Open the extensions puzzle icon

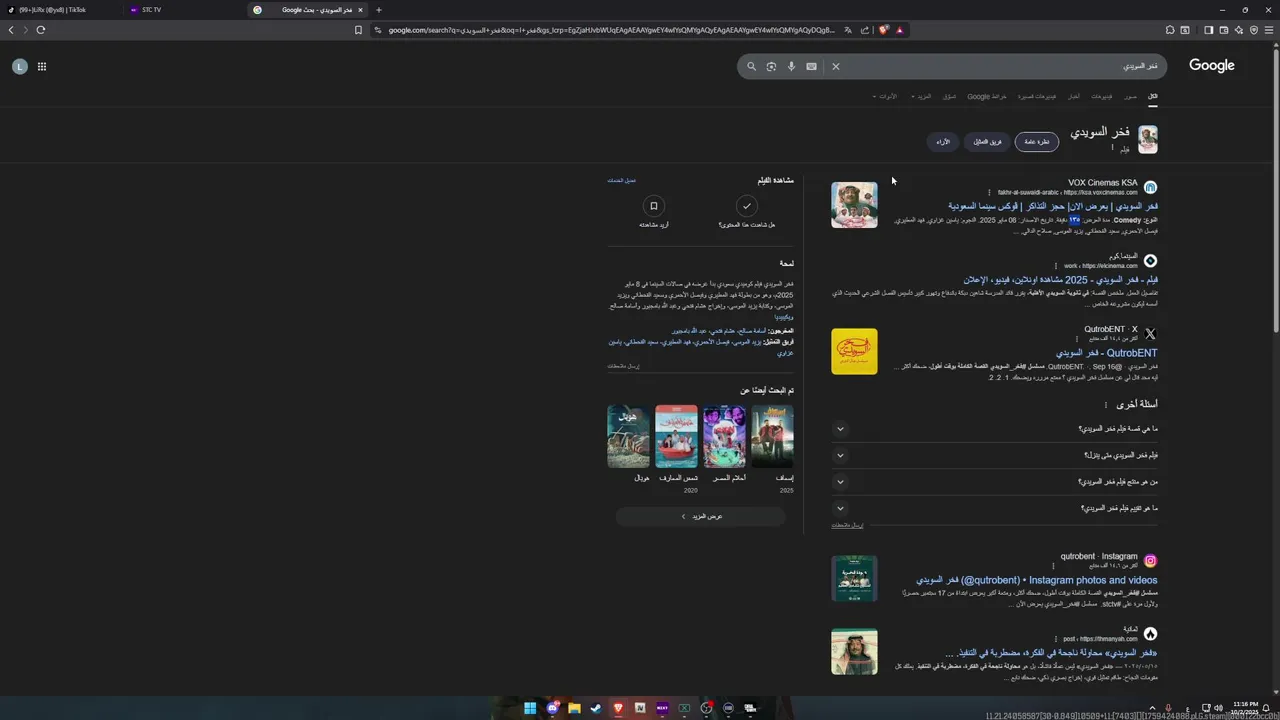click(x=1170, y=30)
